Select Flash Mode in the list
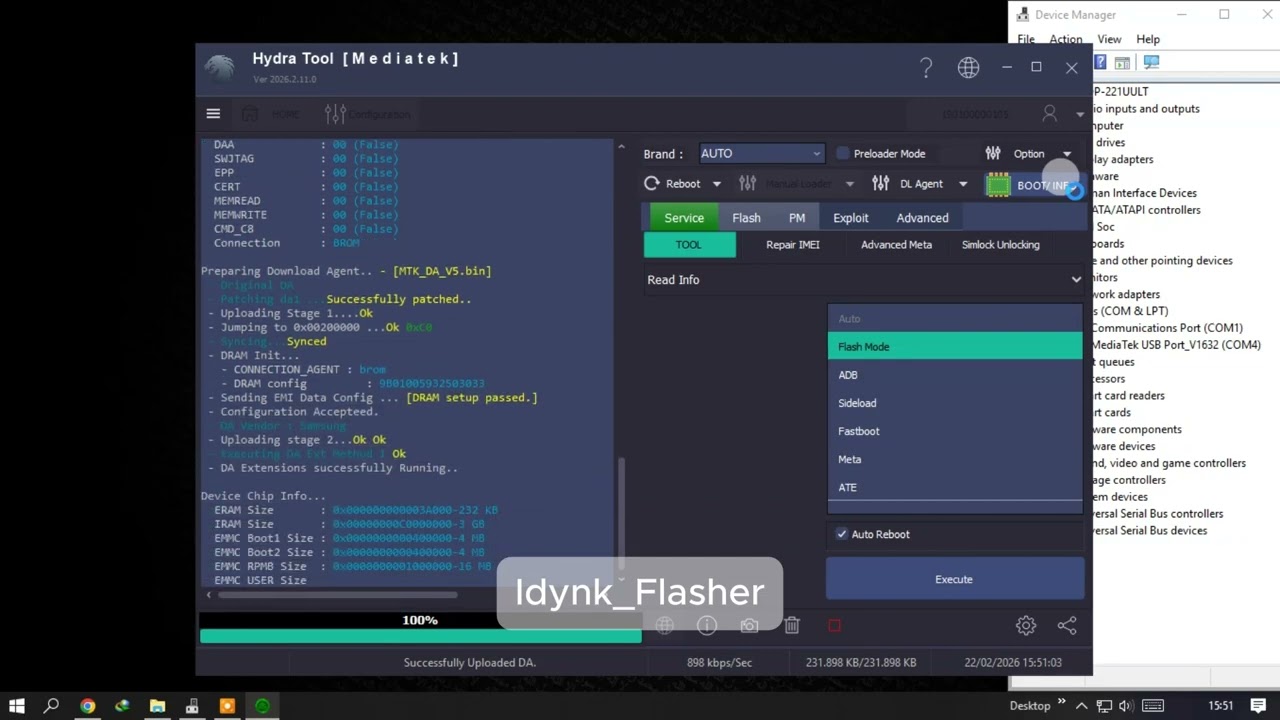Screen dimensions: 1280x720 [x=955, y=347]
